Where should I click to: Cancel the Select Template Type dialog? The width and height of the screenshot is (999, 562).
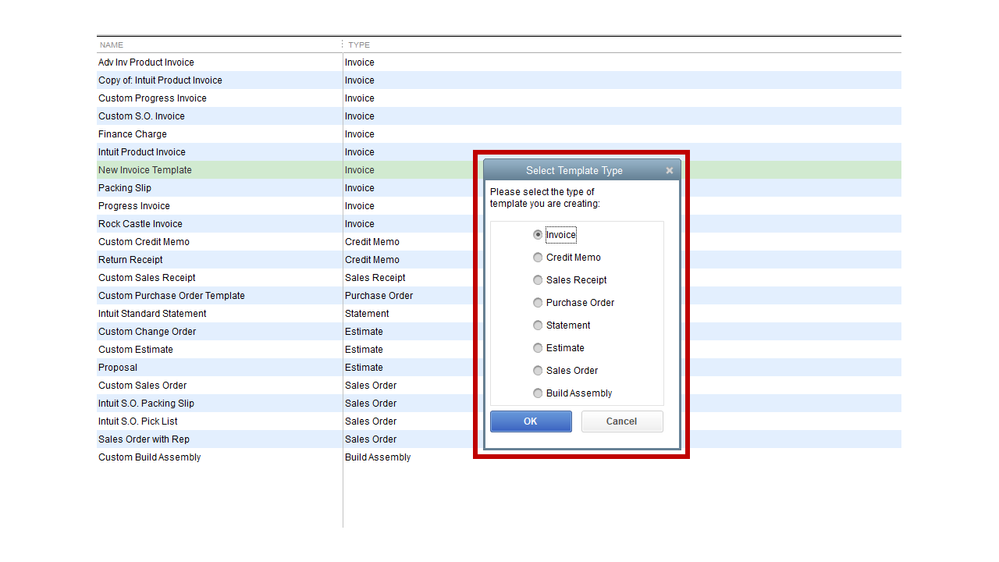click(x=622, y=421)
